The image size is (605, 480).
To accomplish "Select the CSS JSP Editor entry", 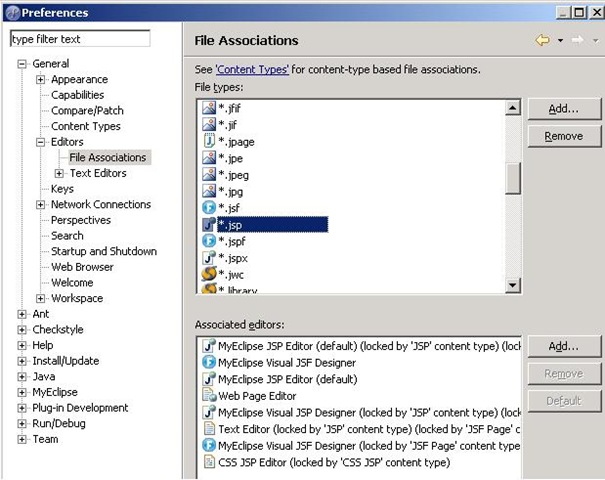I will 334,462.
